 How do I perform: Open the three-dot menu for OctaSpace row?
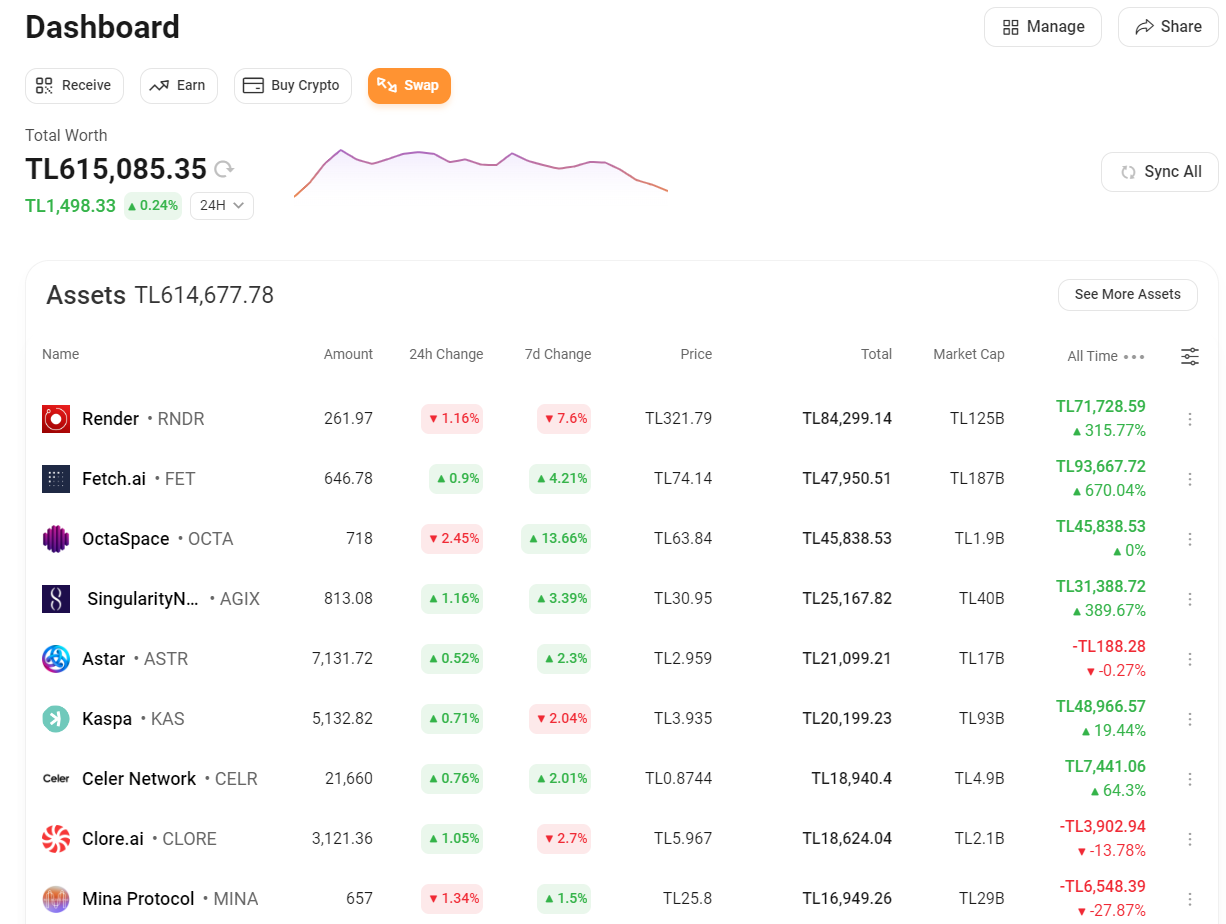click(1190, 539)
